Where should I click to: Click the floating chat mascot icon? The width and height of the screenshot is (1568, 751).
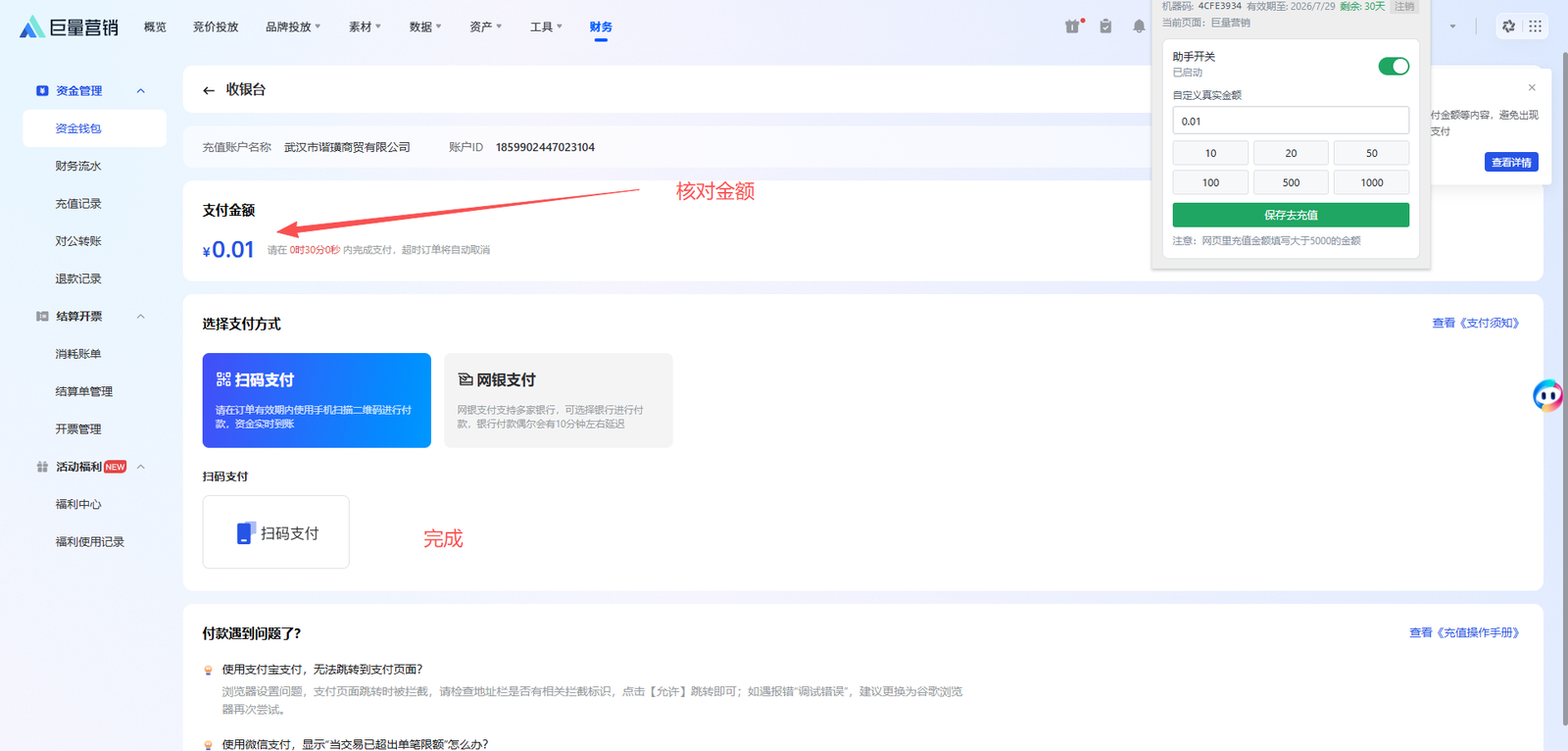[x=1548, y=395]
